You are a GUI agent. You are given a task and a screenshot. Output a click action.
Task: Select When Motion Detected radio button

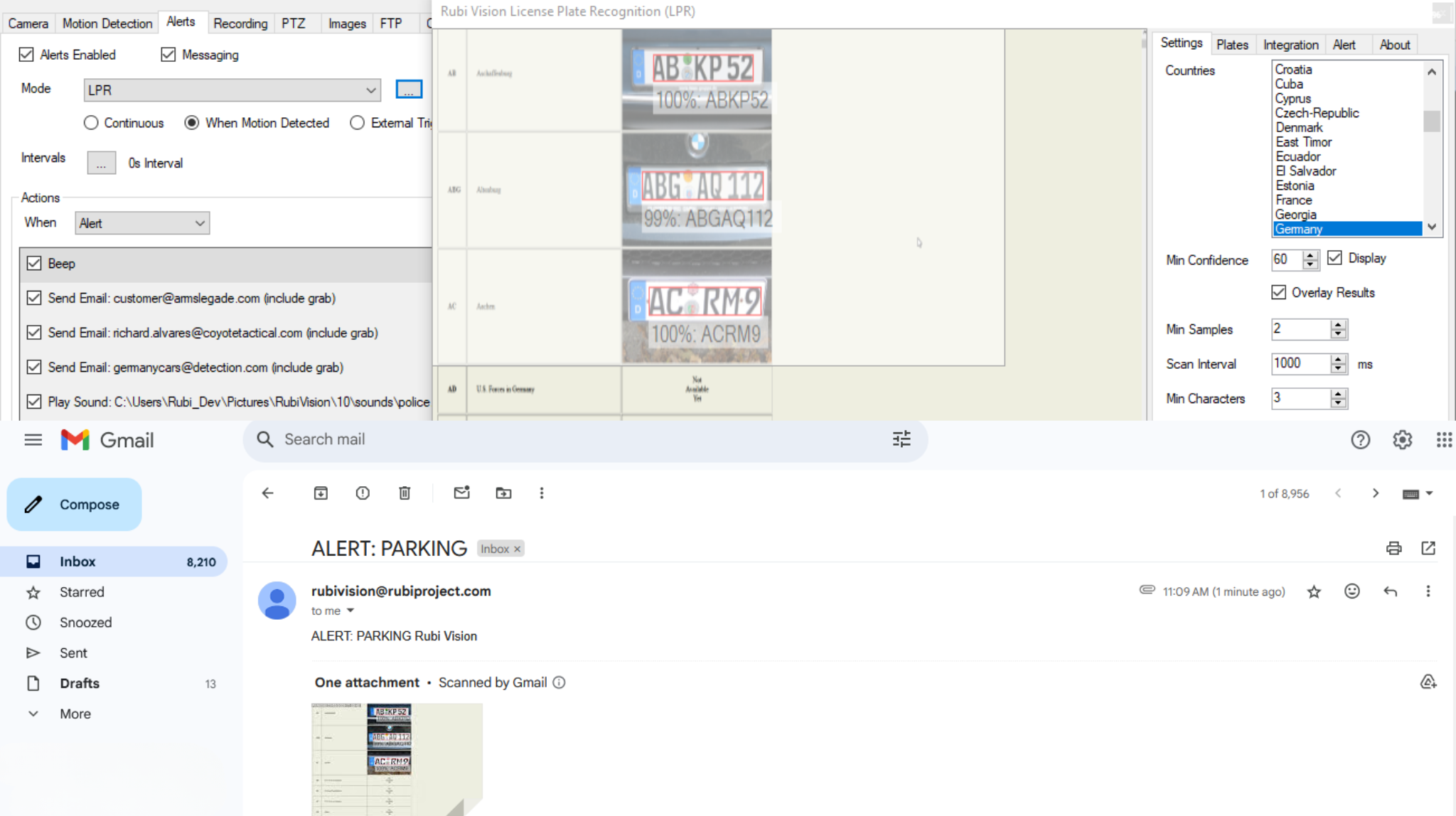tap(191, 123)
